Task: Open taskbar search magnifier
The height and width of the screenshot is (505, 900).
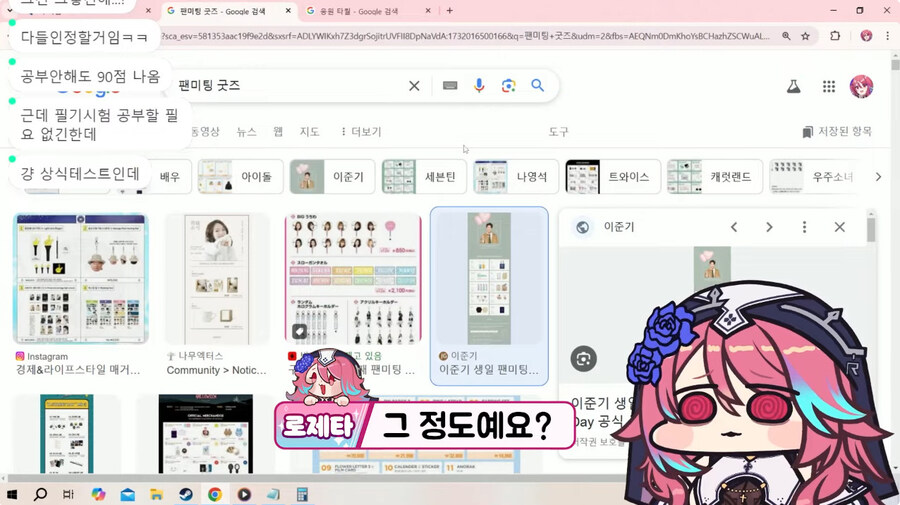Action: (40, 494)
